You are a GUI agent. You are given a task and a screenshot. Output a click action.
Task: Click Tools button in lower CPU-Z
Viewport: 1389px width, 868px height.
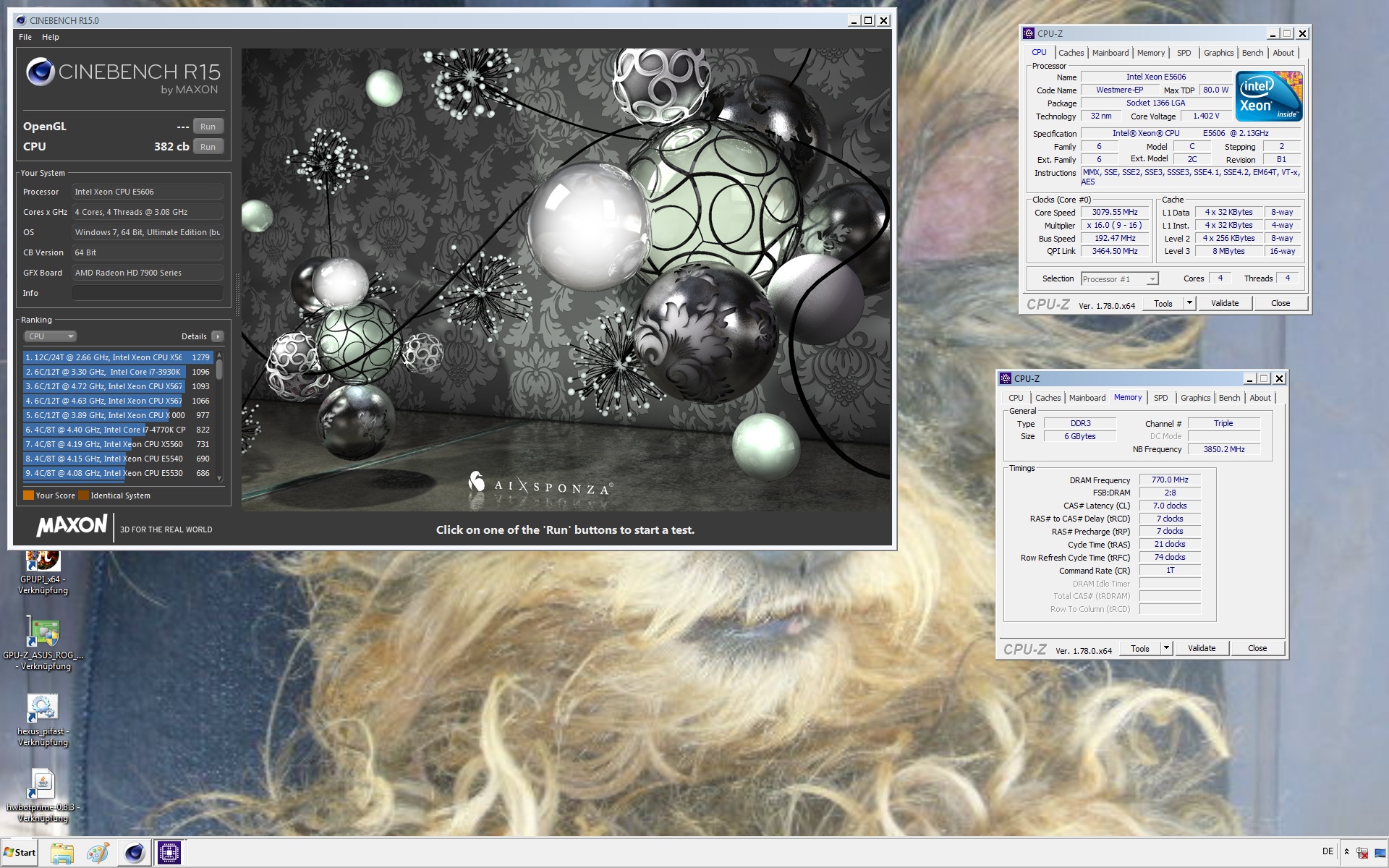[1140, 649]
